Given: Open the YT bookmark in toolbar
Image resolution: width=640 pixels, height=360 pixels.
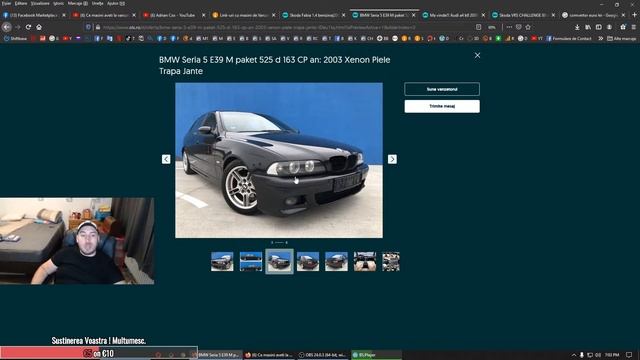Looking at the screenshot, I should pyautogui.click(x=537, y=38).
